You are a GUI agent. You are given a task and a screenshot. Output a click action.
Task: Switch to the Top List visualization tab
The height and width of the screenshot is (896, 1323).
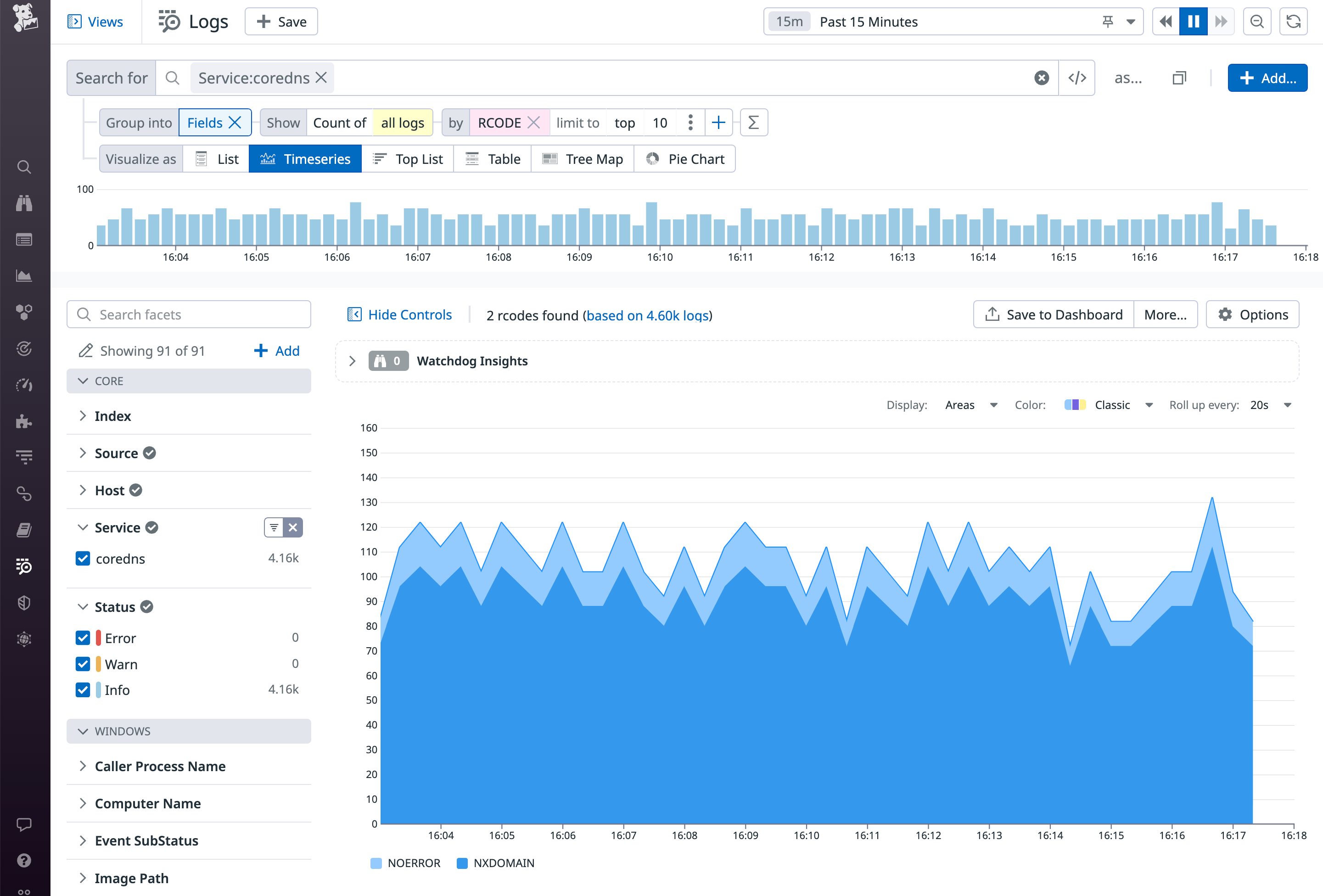click(408, 159)
